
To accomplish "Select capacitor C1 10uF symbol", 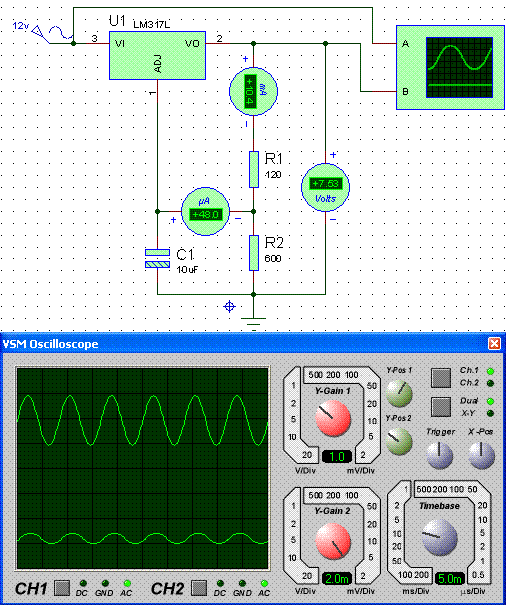I will (157, 259).
